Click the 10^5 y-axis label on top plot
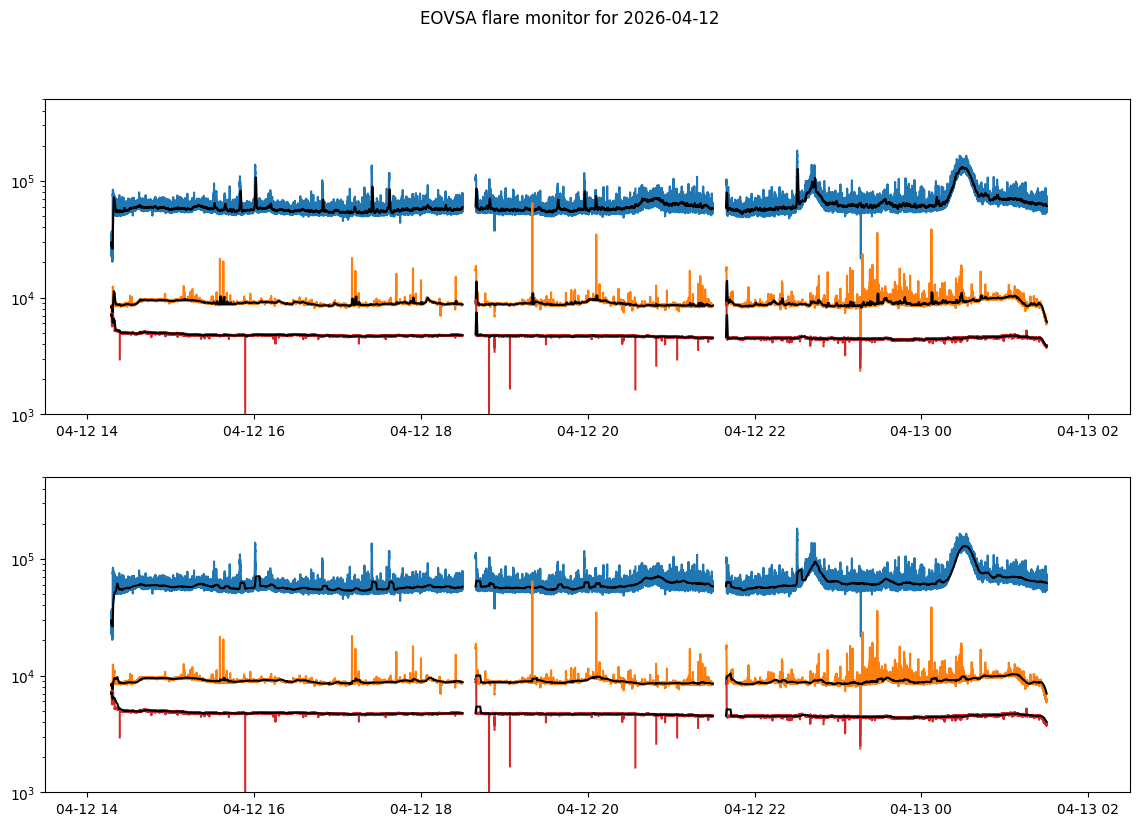The height and width of the screenshot is (826, 1143). 25,182
